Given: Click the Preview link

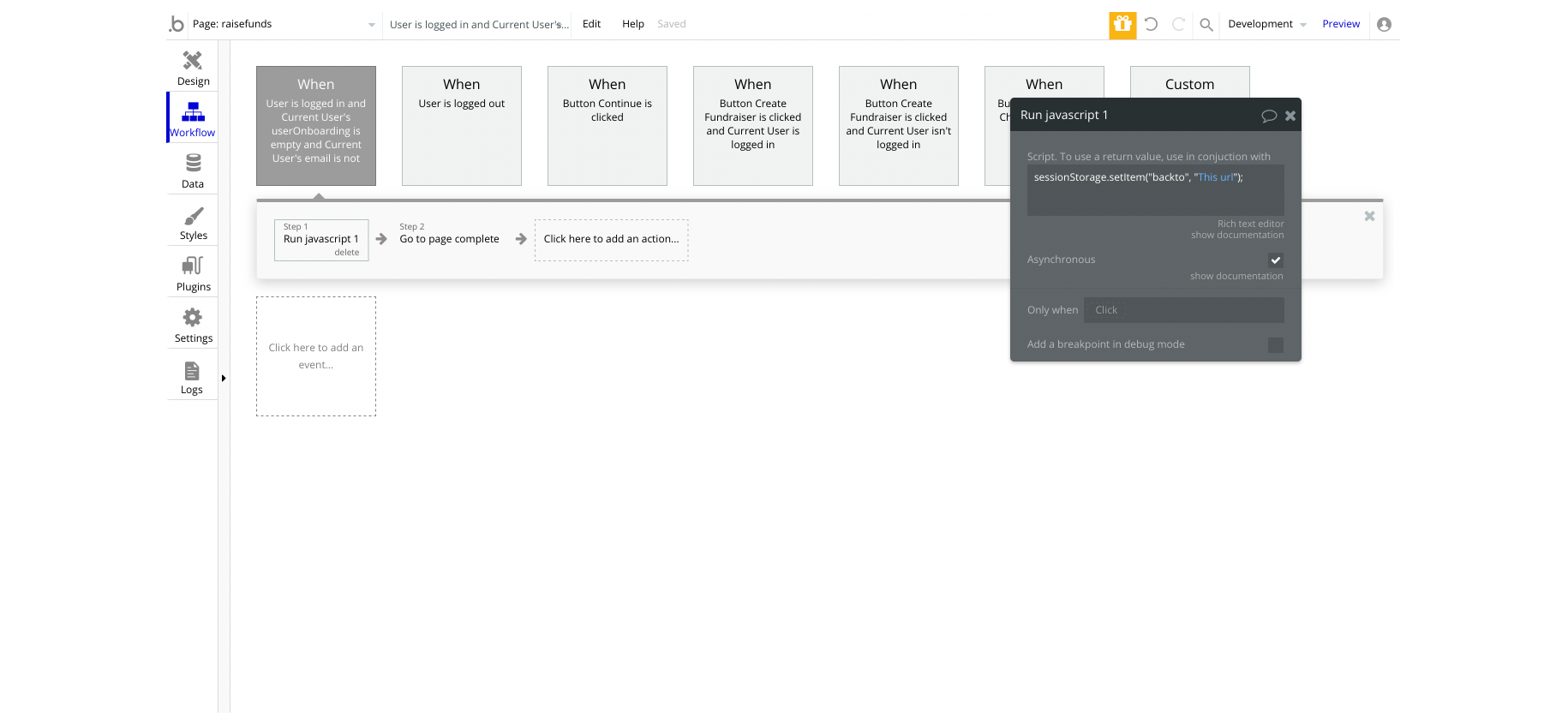Looking at the screenshot, I should tap(1341, 24).
